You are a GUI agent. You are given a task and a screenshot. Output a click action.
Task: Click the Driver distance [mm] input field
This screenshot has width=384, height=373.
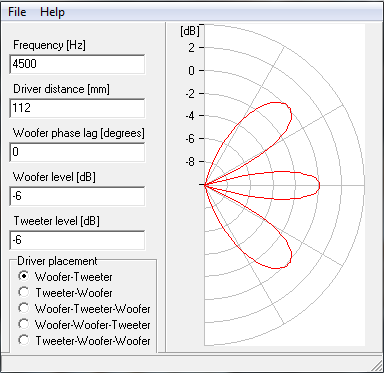(x=77, y=108)
